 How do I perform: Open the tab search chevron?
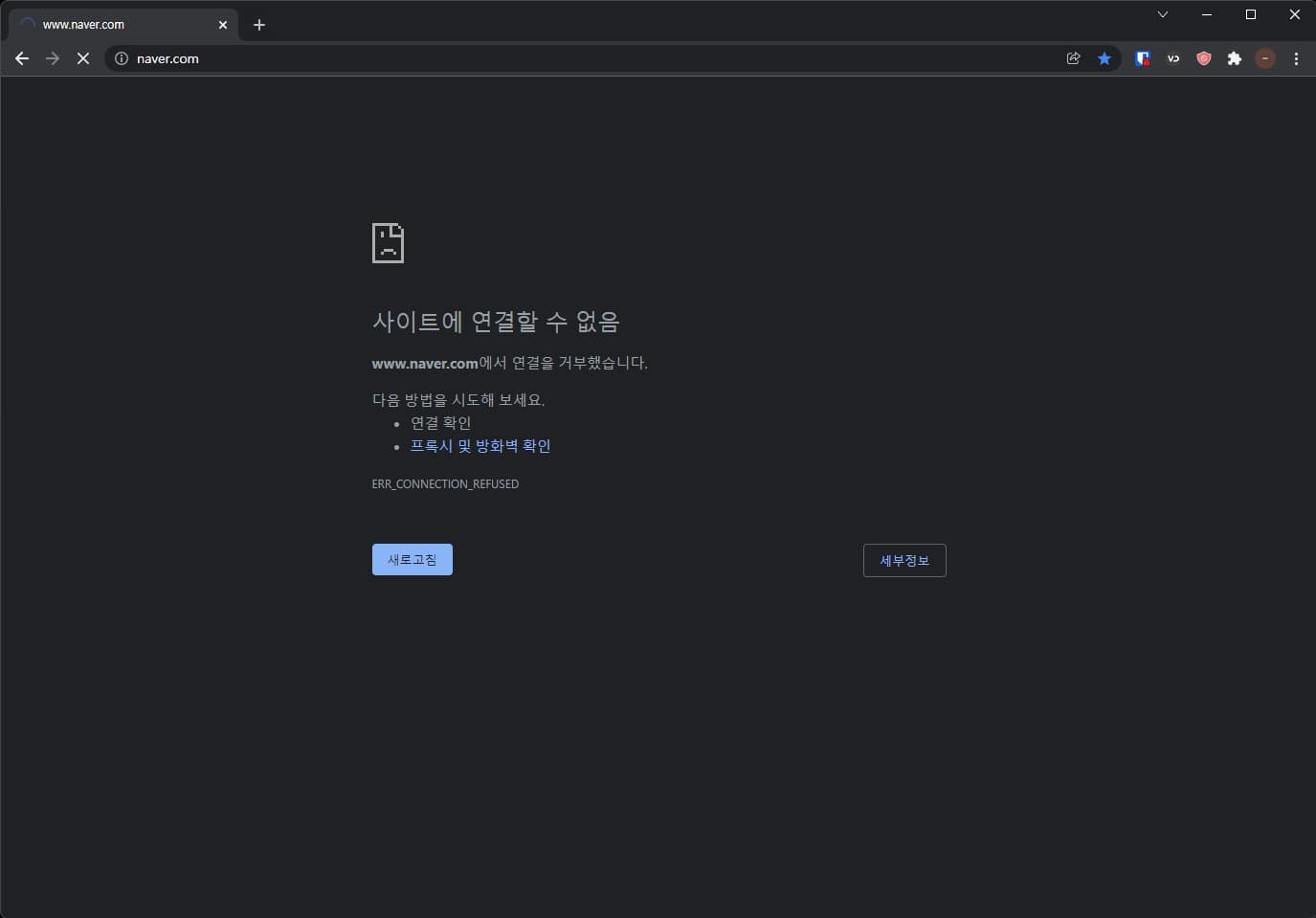[x=1162, y=14]
